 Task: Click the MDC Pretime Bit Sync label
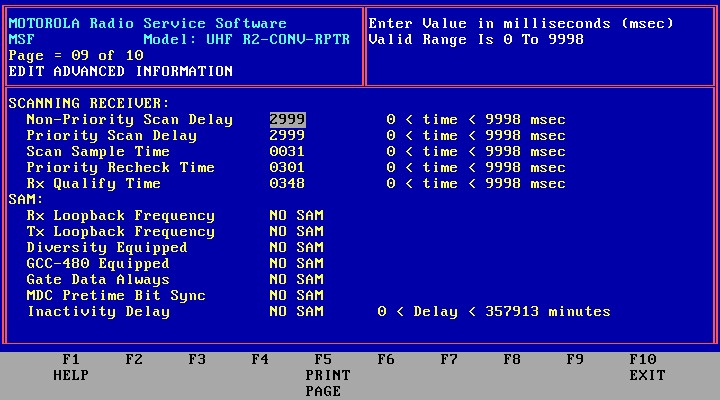tap(116, 295)
